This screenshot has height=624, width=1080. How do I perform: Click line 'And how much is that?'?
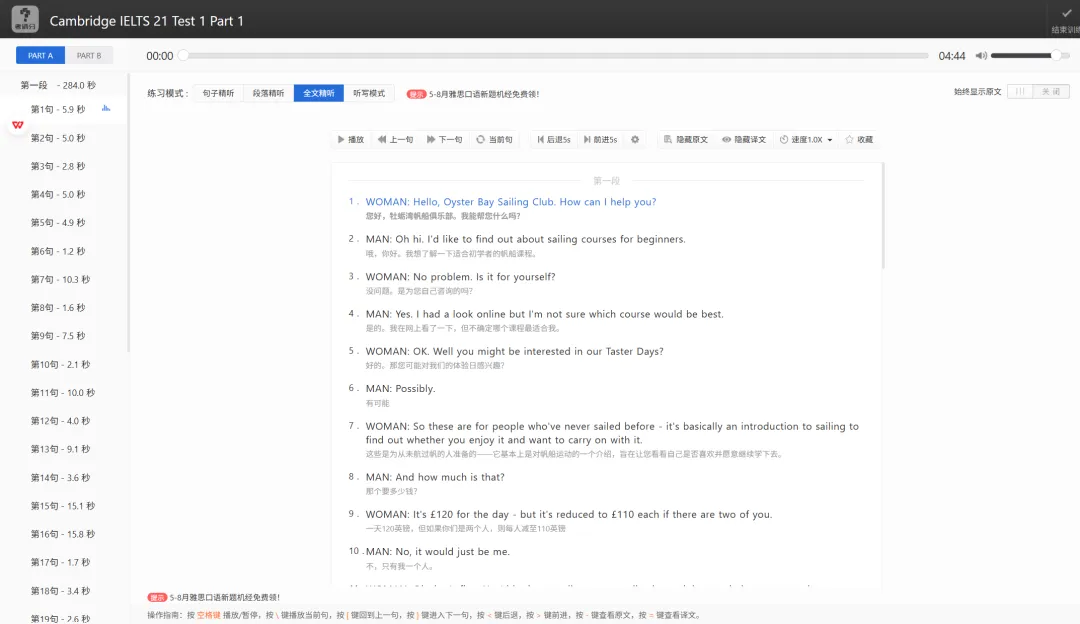click(x=435, y=477)
